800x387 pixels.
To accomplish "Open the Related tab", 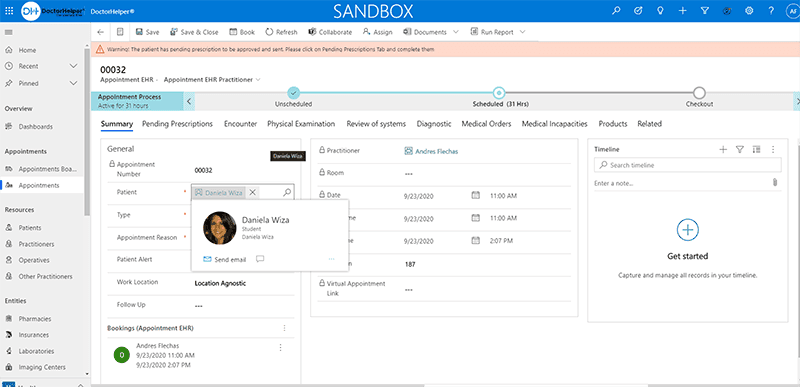I will [x=649, y=124].
